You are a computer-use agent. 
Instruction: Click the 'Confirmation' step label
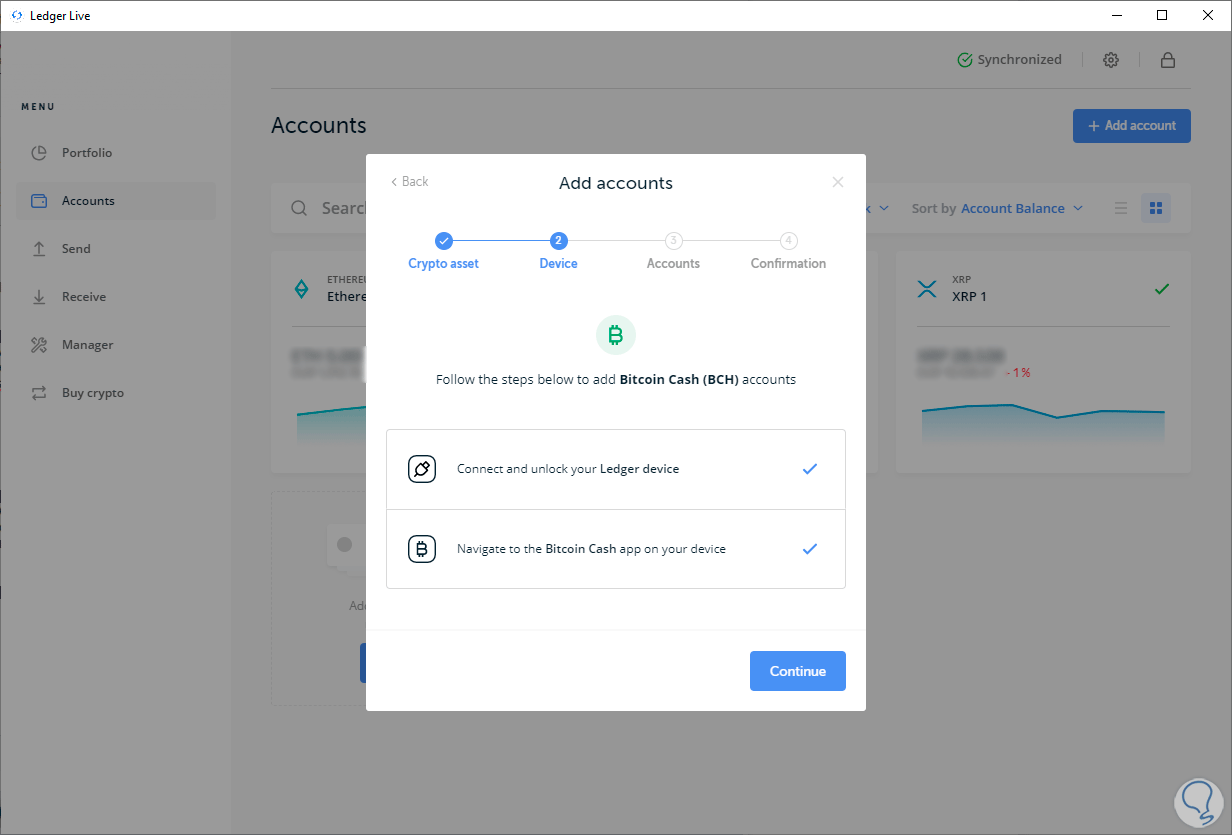pyautogui.click(x=789, y=263)
